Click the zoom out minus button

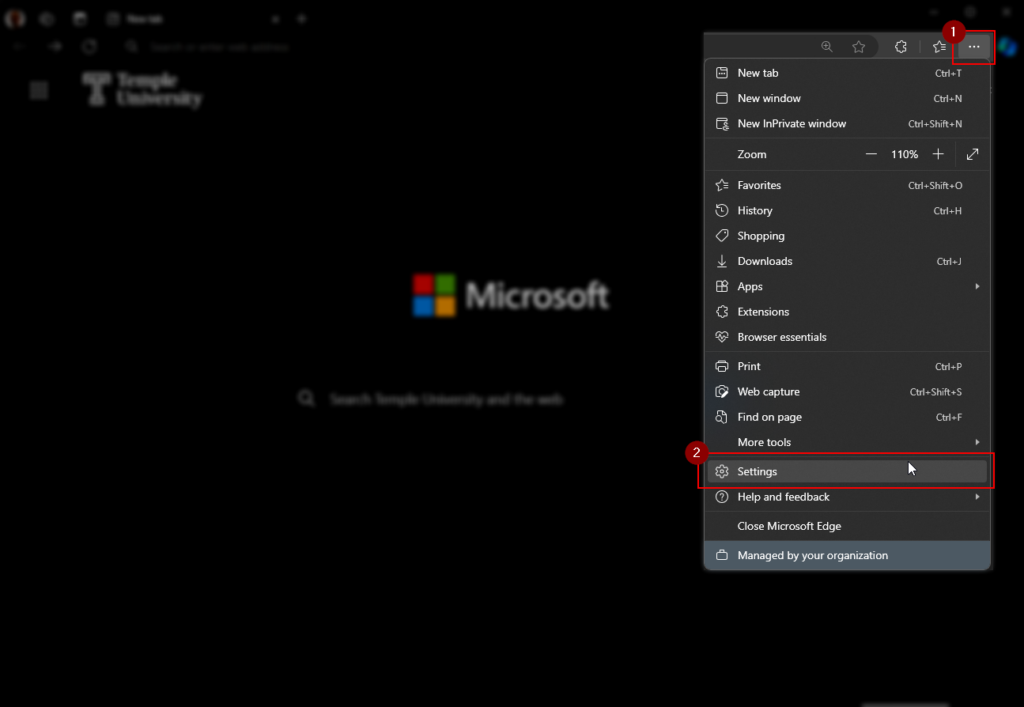[x=871, y=155]
